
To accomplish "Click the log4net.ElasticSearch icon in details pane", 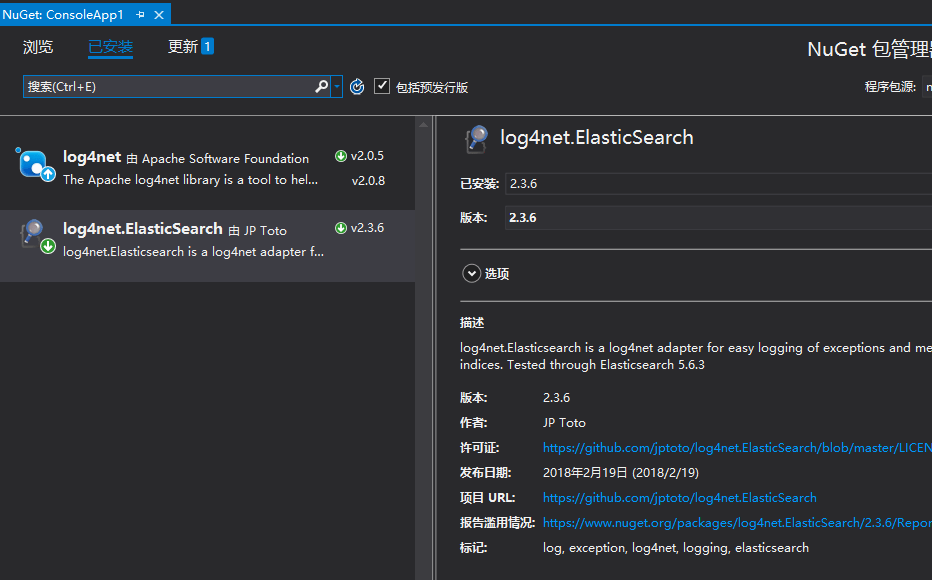I will click(x=476, y=137).
